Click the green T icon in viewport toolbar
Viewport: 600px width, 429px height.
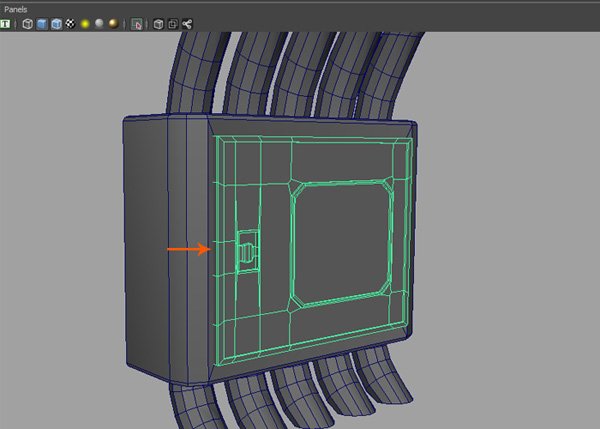point(5,24)
